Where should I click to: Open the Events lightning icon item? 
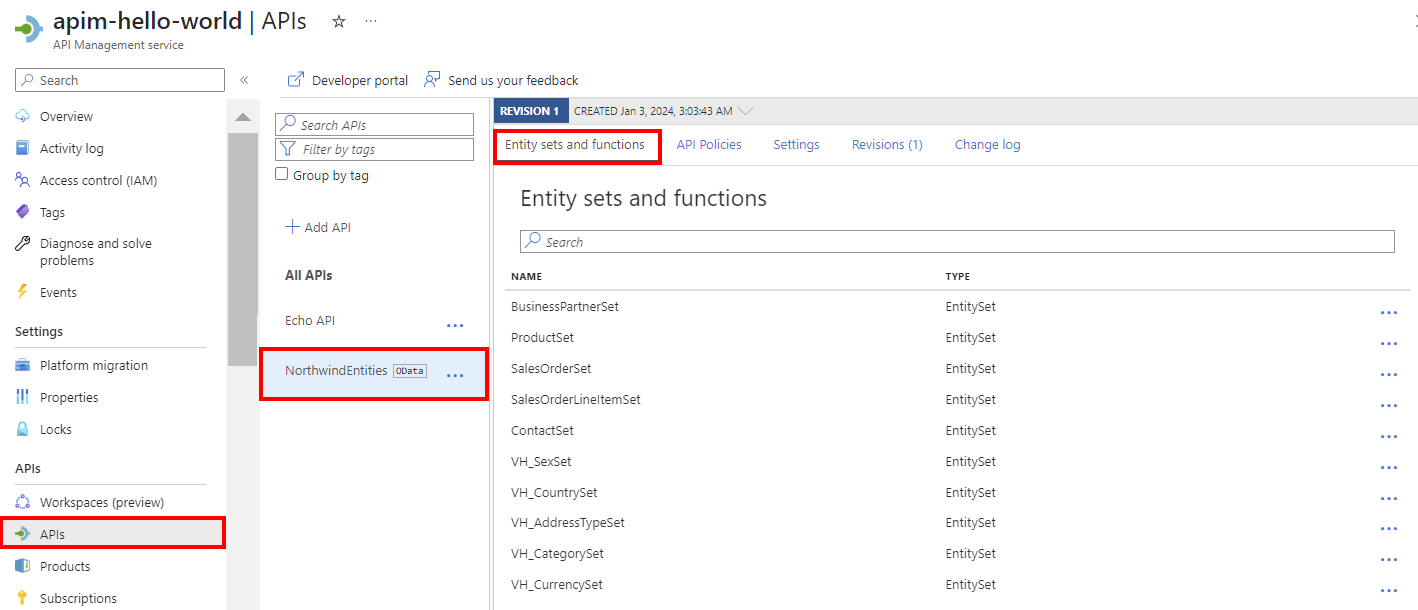click(23, 292)
